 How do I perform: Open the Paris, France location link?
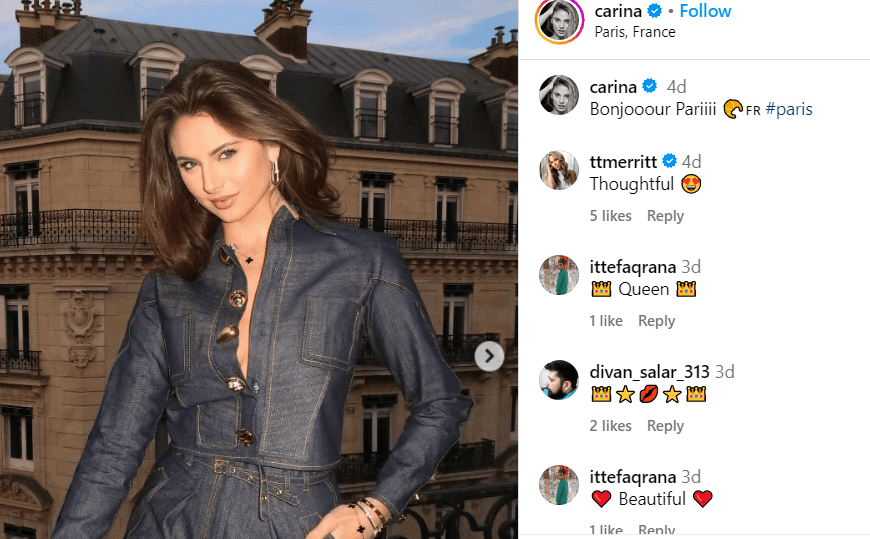click(x=635, y=32)
